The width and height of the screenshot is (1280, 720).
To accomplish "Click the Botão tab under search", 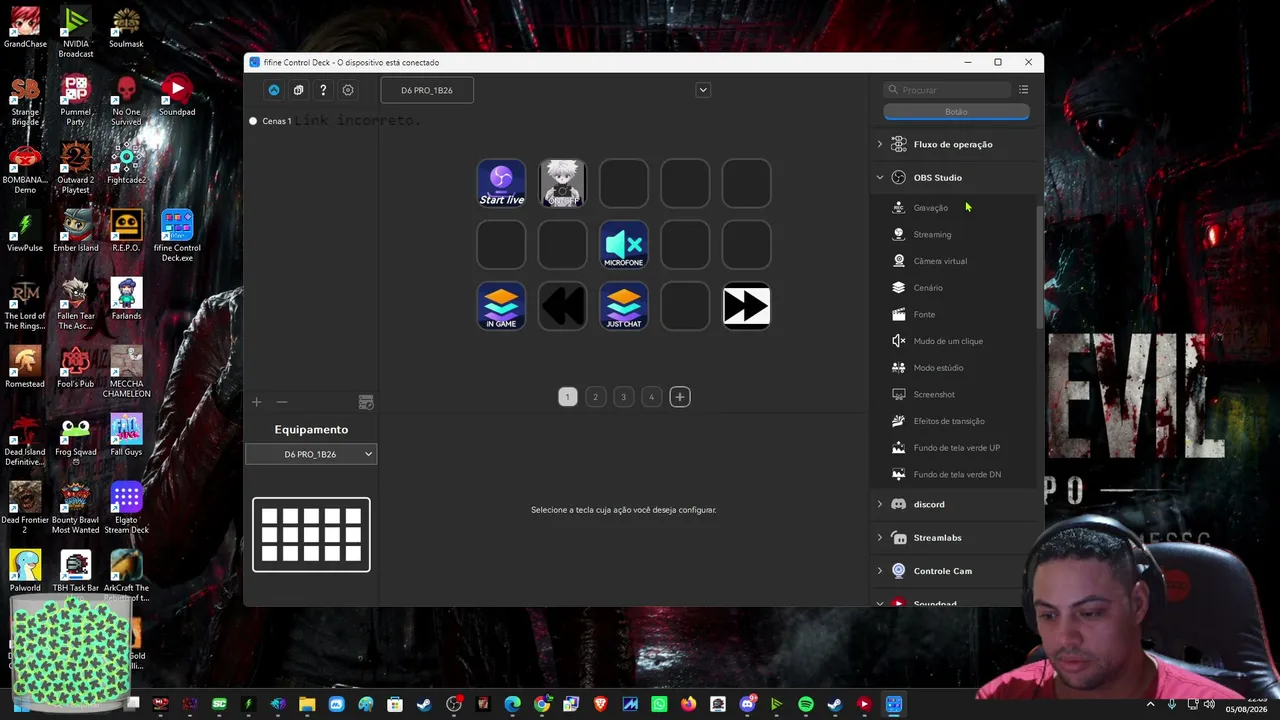I will point(956,112).
